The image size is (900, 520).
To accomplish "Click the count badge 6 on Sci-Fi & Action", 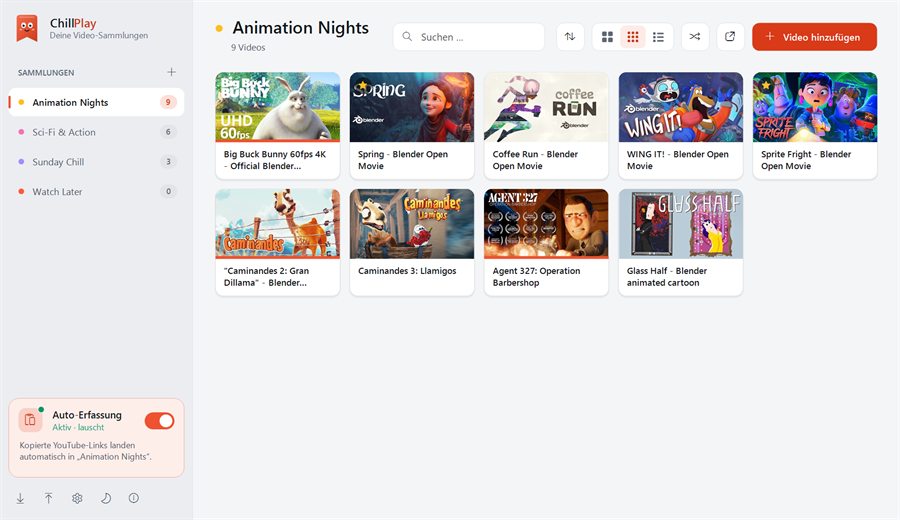I will [168, 132].
